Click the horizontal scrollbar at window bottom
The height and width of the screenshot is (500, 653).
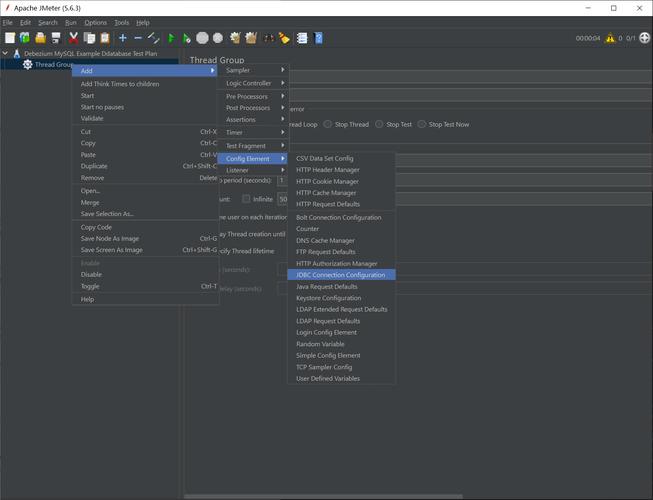323,496
